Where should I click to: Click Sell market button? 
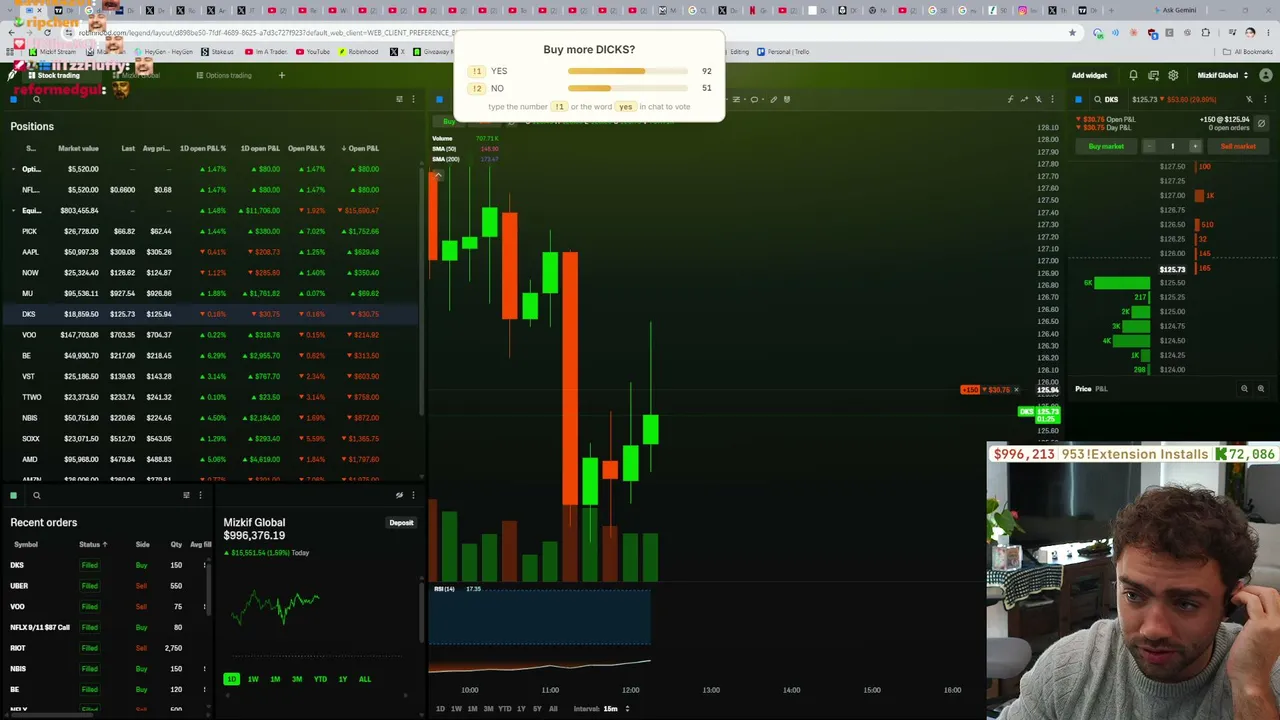1238,146
